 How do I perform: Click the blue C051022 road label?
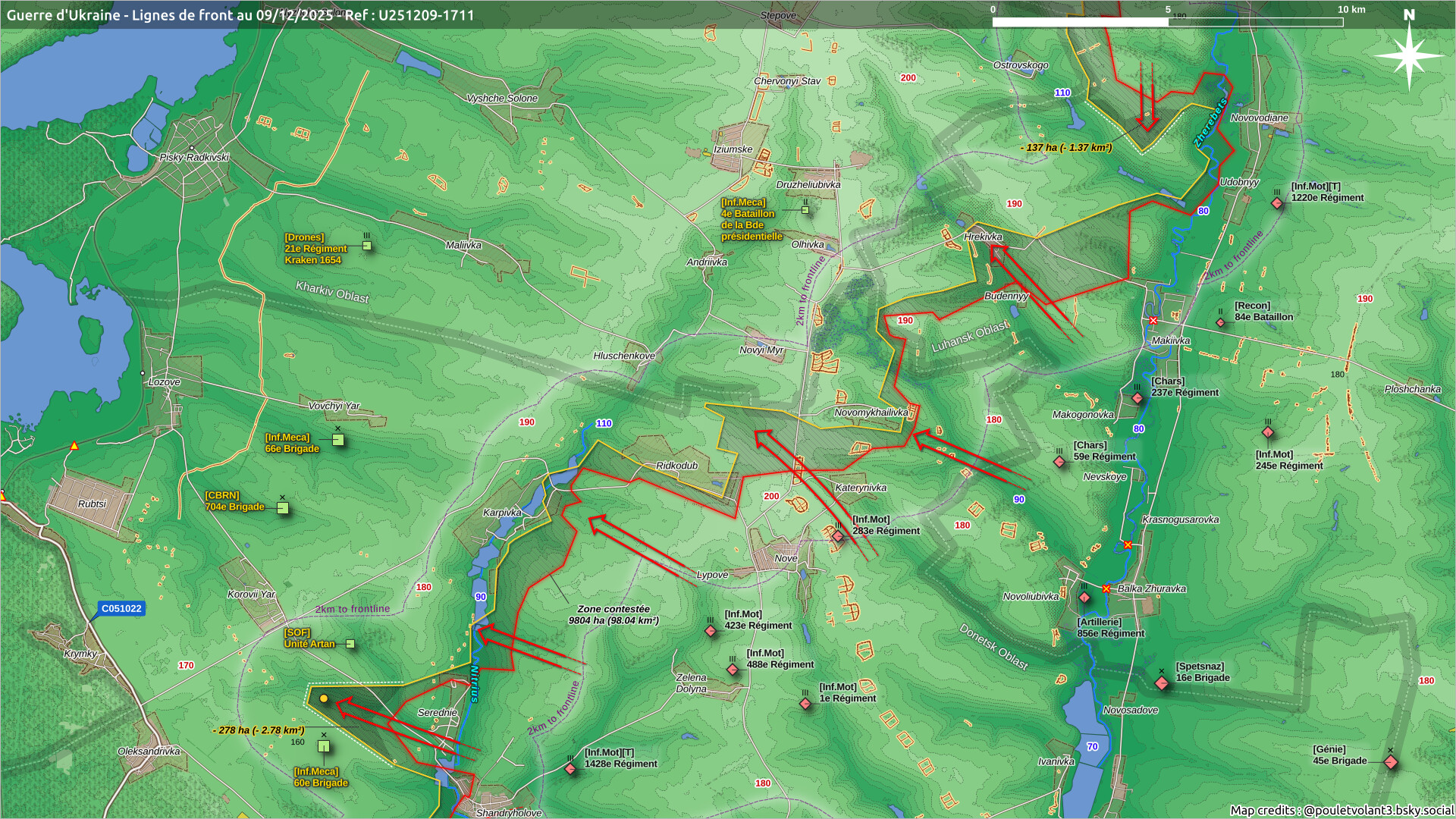(122, 609)
